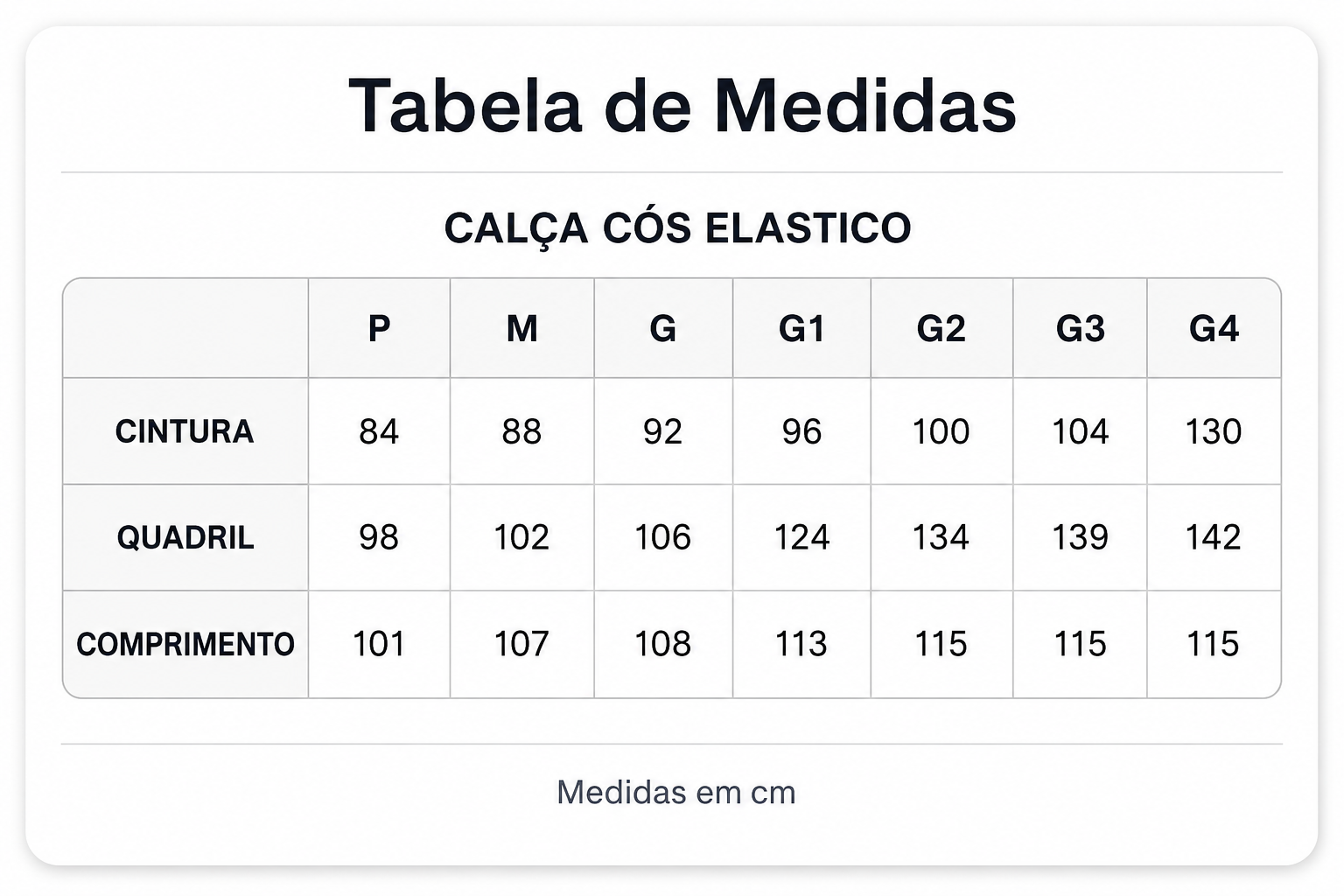Image resolution: width=1344 pixels, height=896 pixels.
Task: Select COMPRIMENTO value 108 for G
Action: pos(662,644)
